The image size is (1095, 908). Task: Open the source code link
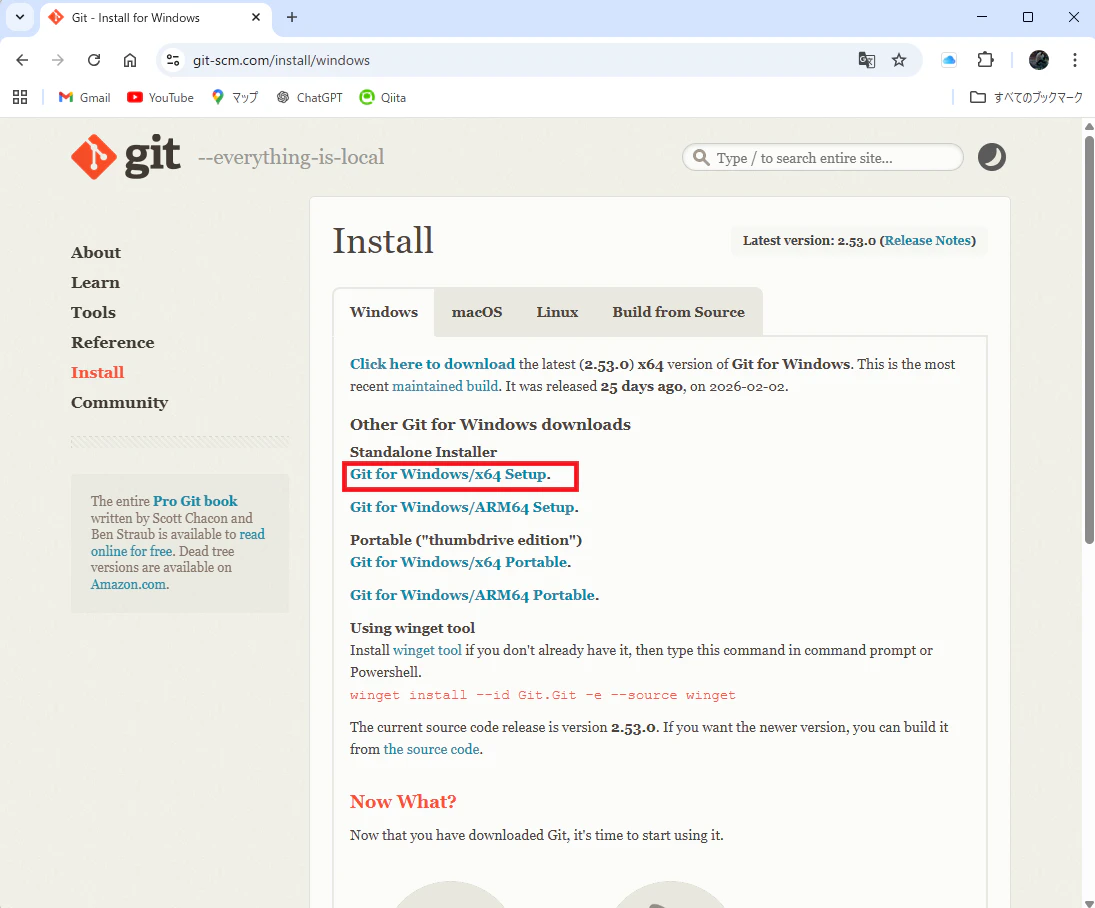(432, 749)
